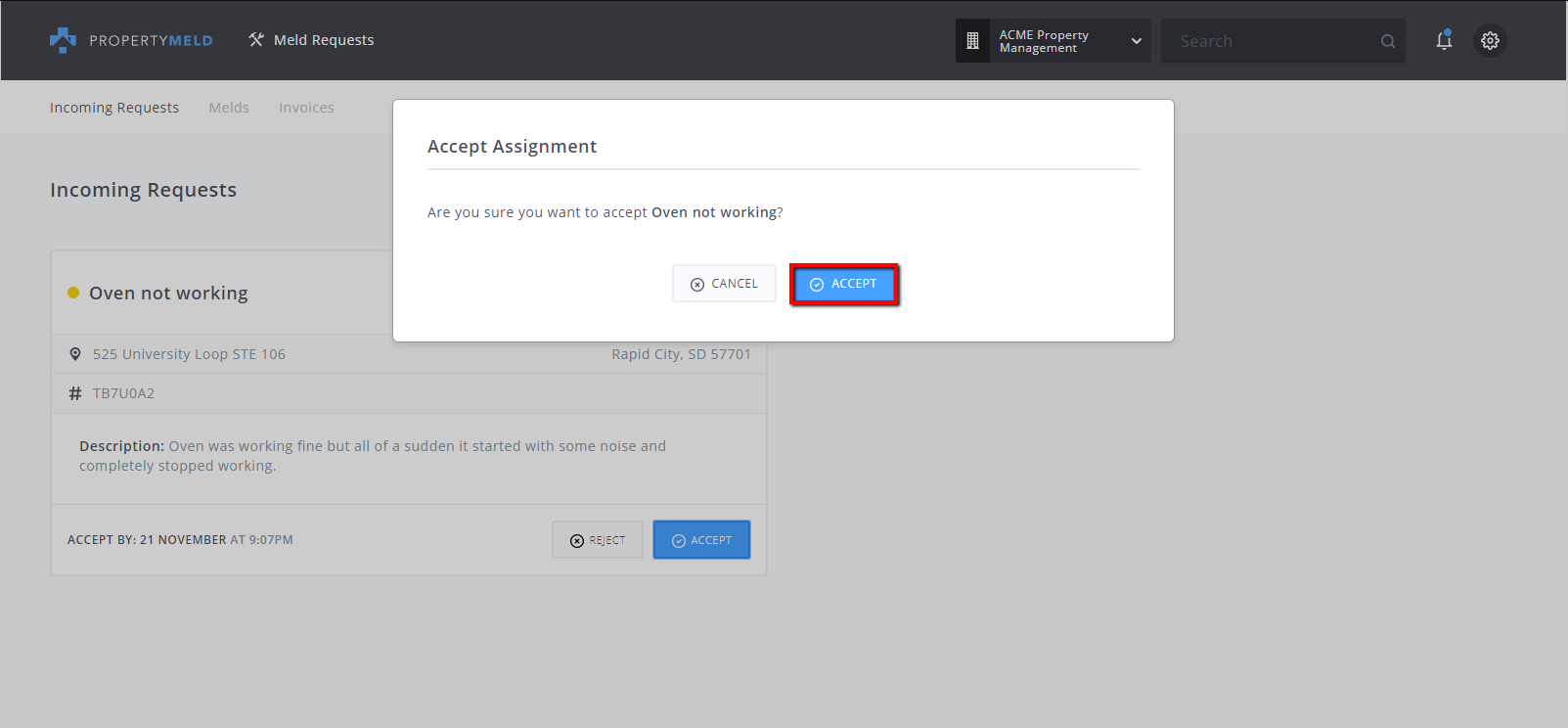Expand the ACME Property Management dropdown

(x=1136, y=41)
